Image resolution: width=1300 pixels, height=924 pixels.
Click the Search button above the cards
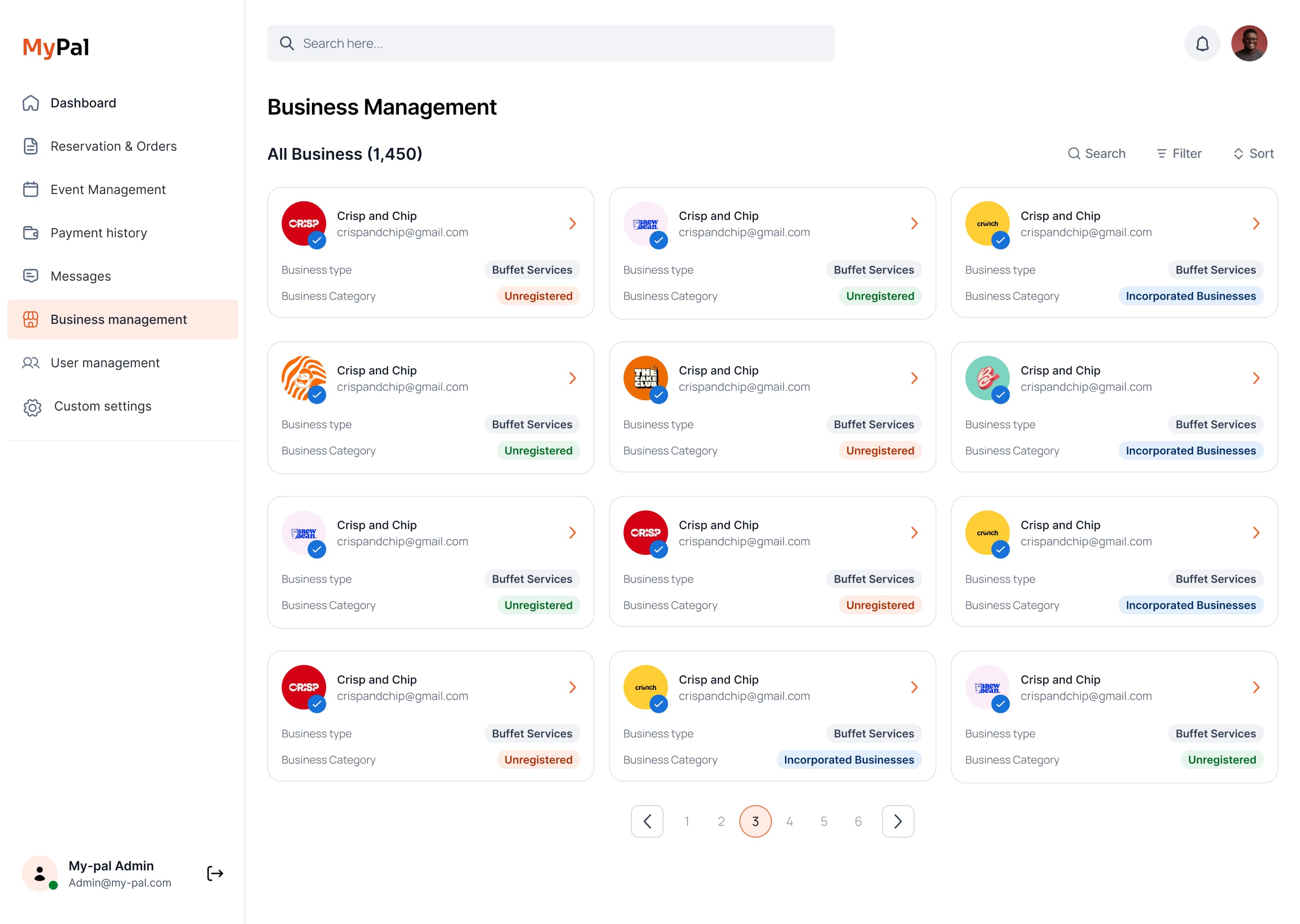pyautogui.click(x=1096, y=153)
